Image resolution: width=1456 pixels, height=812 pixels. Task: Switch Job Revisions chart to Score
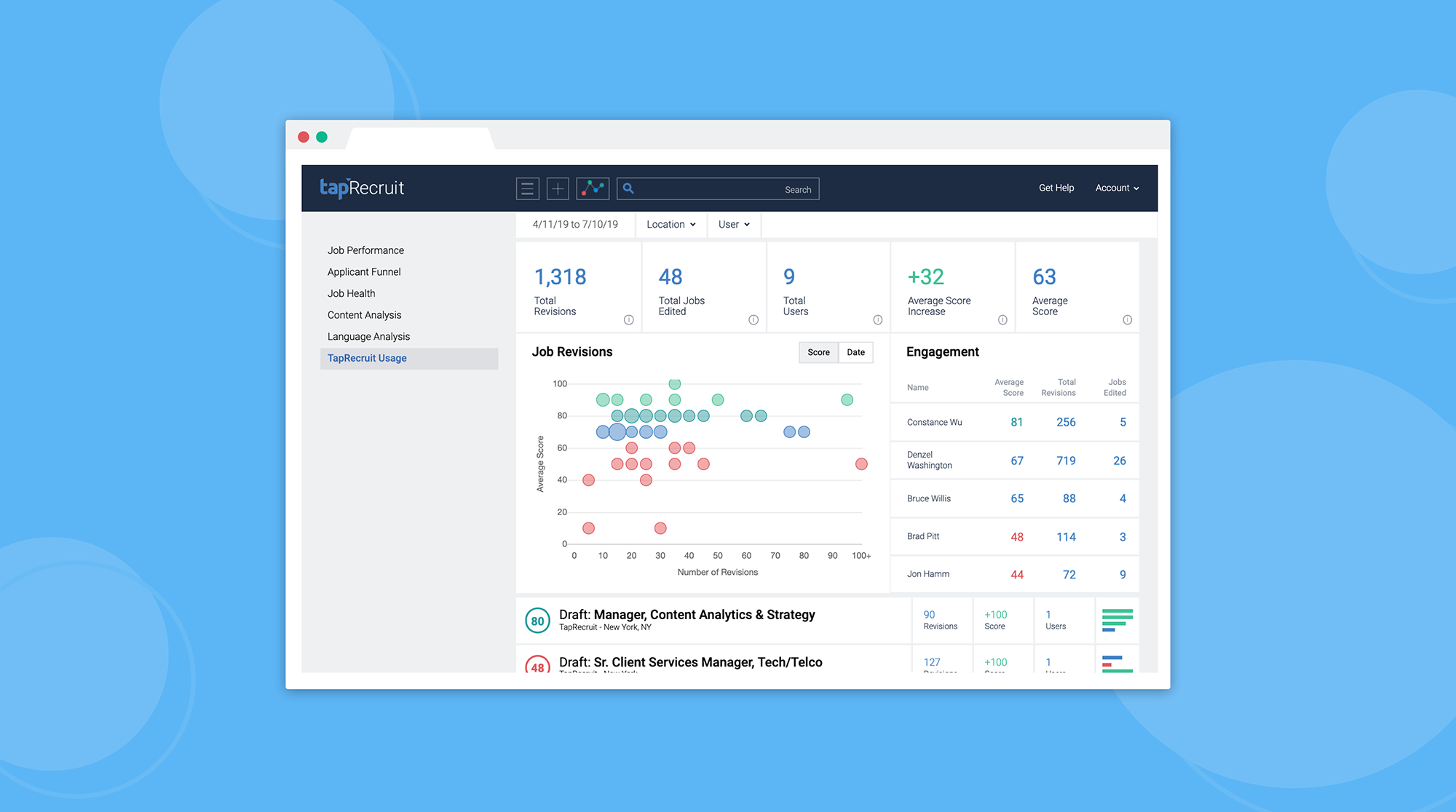(x=818, y=352)
